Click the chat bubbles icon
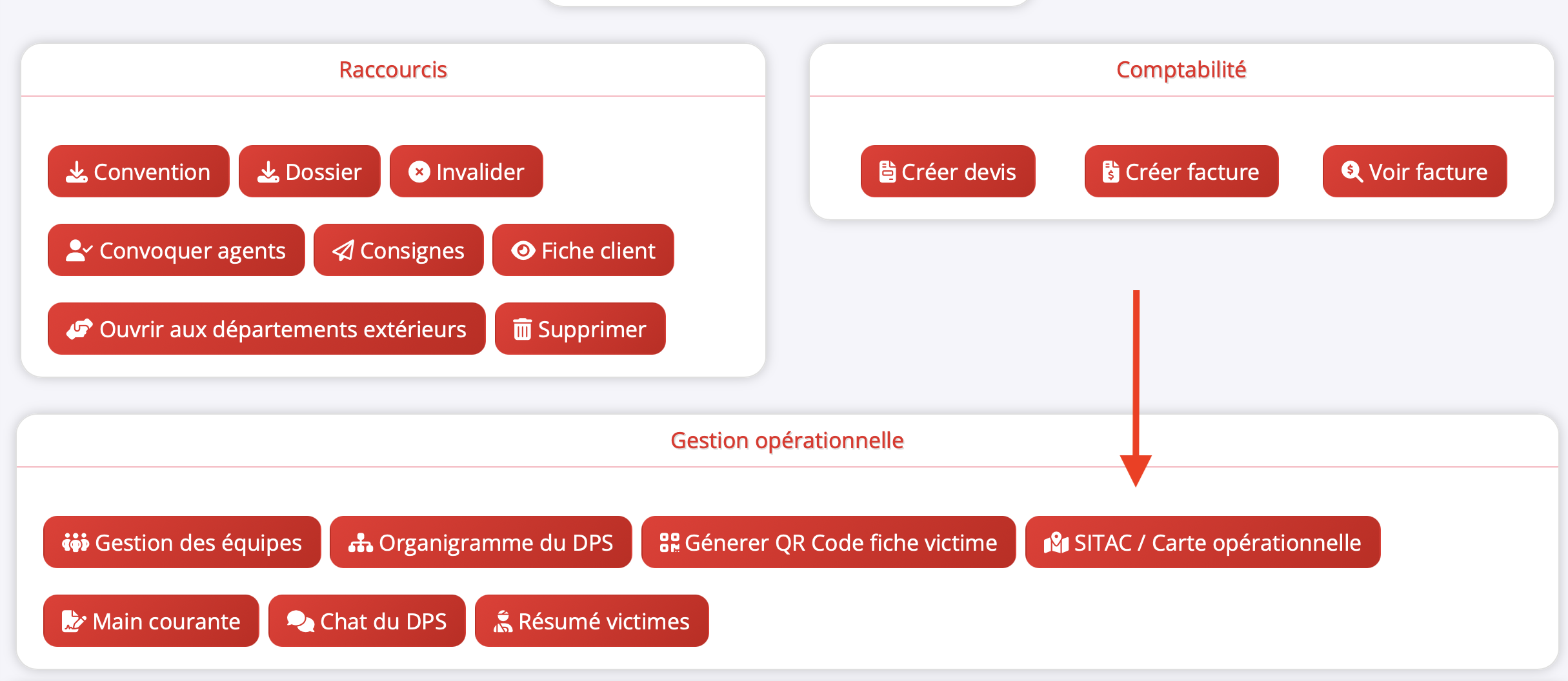The height and width of the screenshot is (681, 1568). click(300, 622)
